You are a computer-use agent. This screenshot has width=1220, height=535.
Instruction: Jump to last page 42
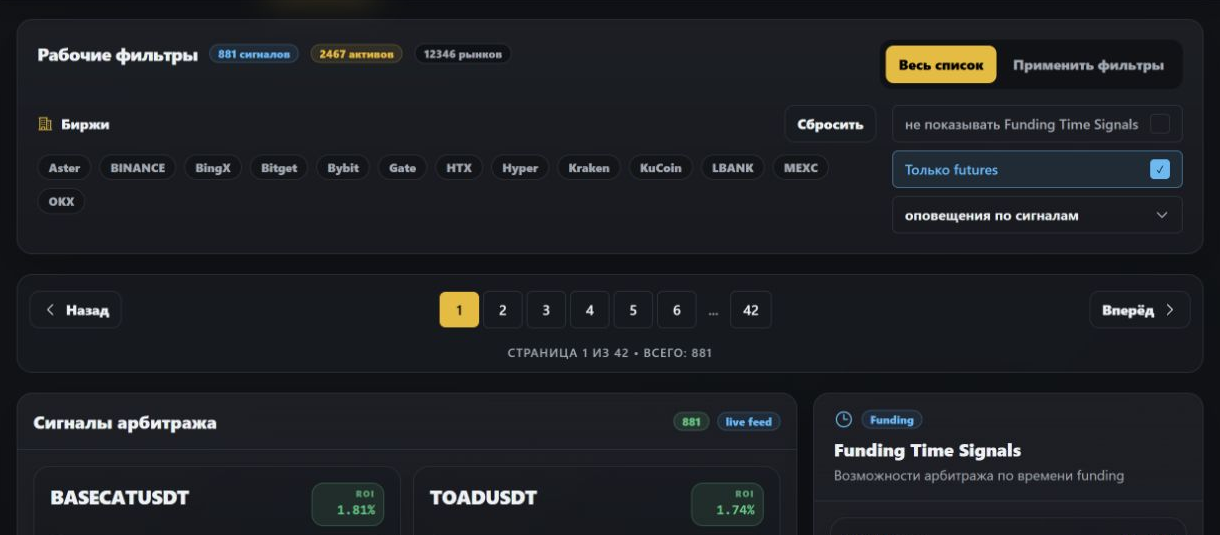(x=751, y=310)
